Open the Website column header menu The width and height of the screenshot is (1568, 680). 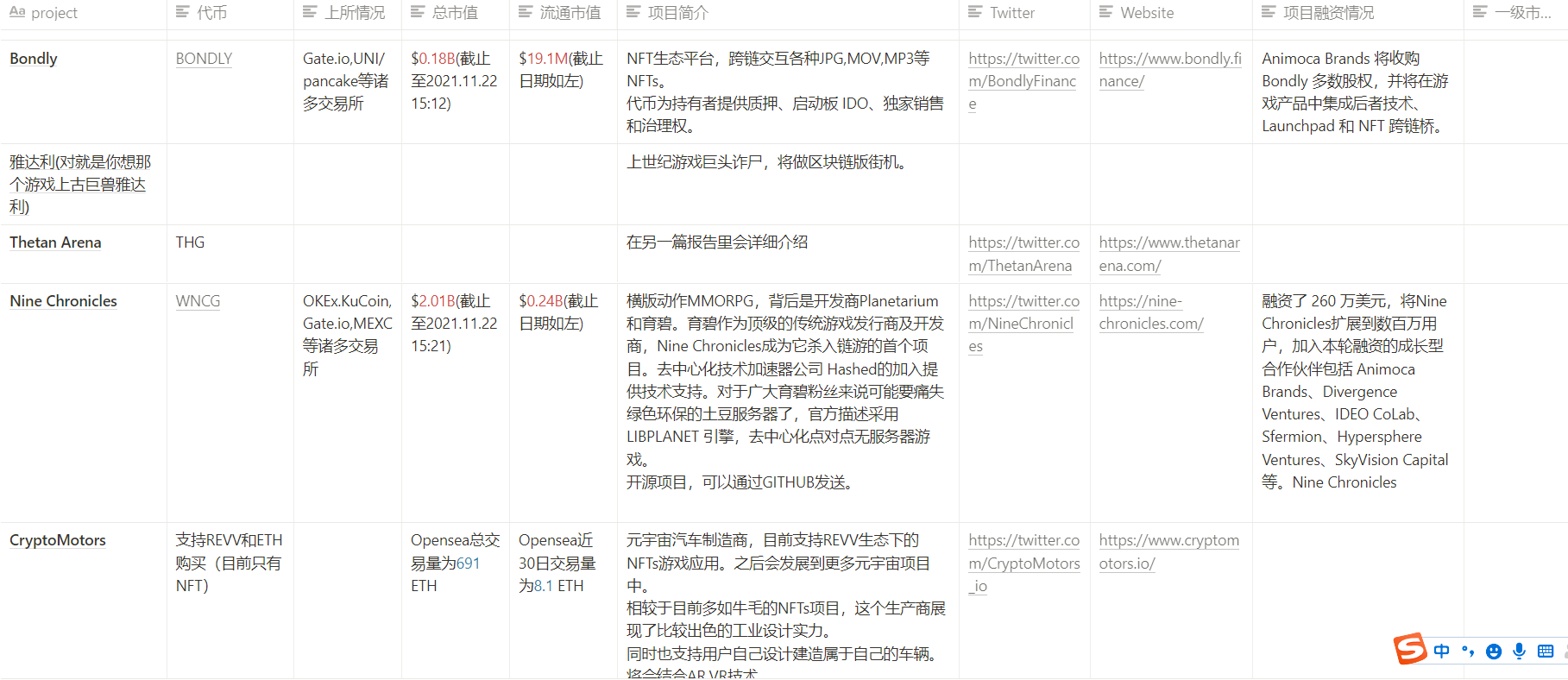click(x=1171, y=13)
